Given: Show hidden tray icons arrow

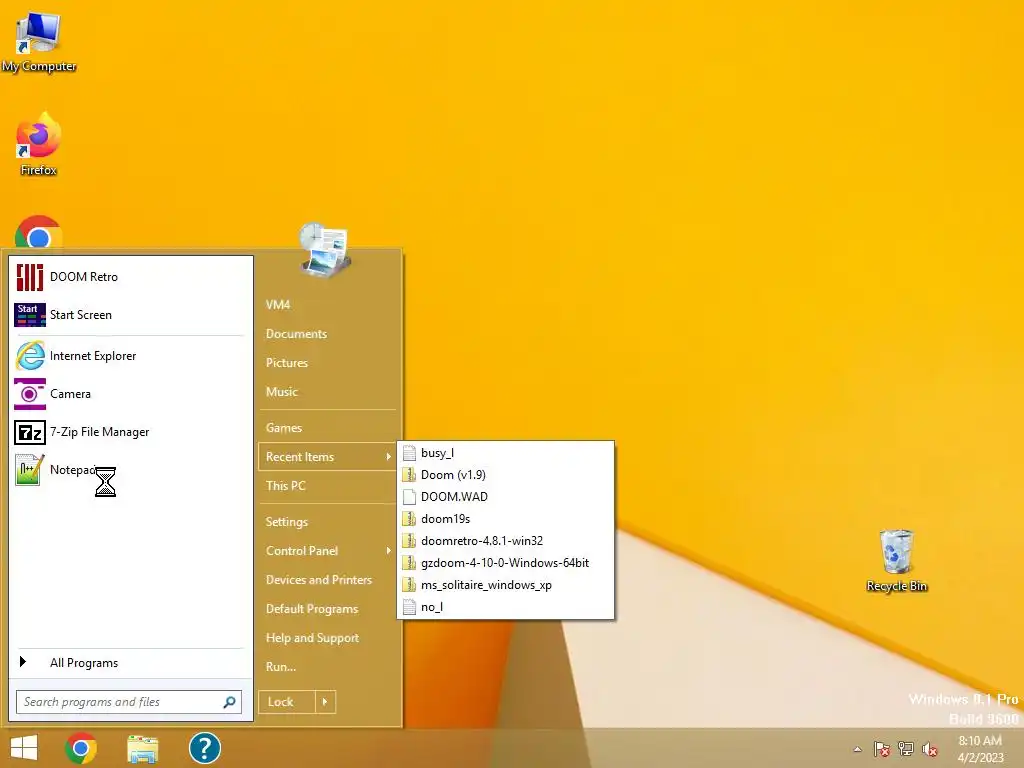Looking at the screenshot, I should 857,749.
